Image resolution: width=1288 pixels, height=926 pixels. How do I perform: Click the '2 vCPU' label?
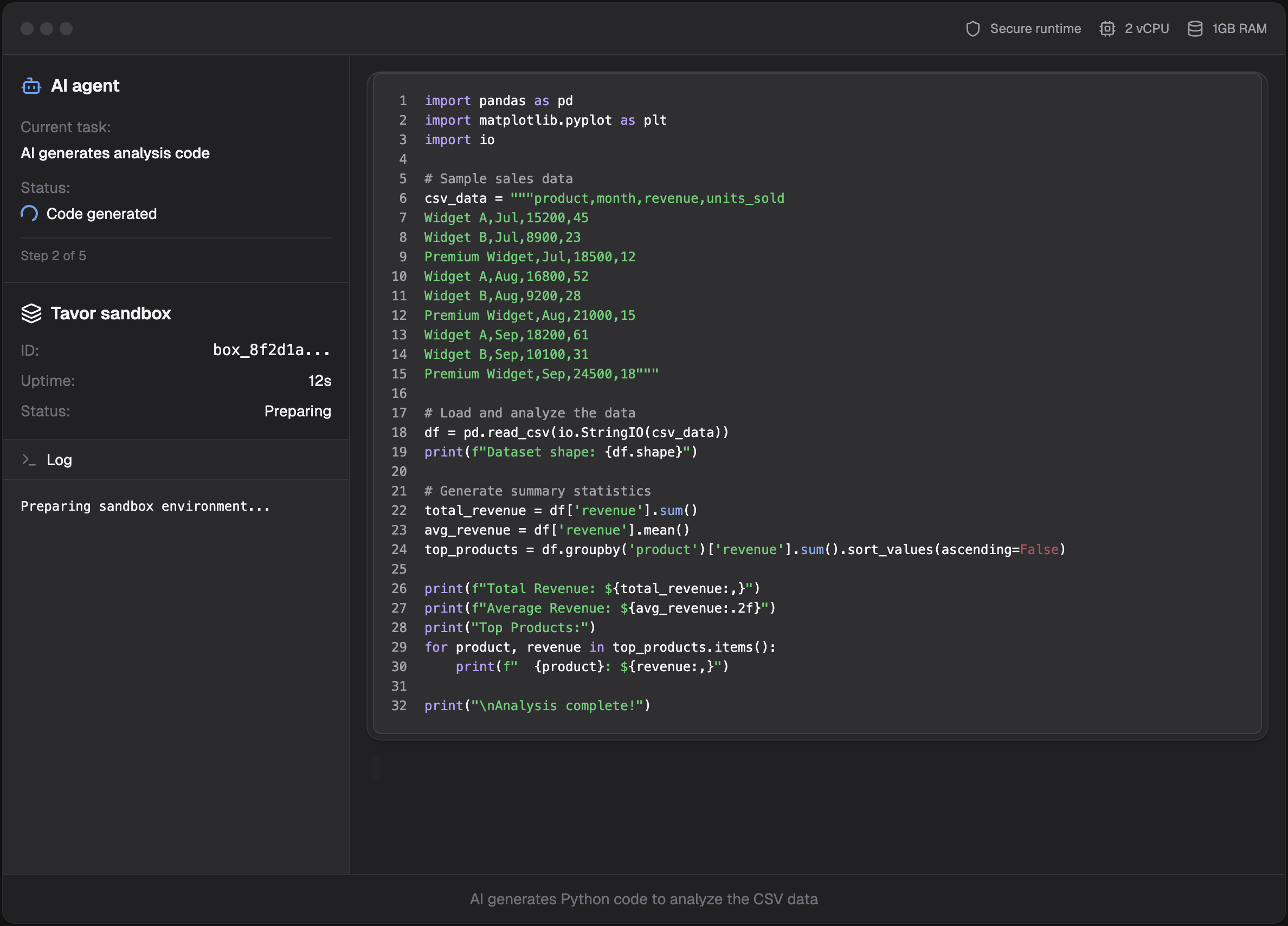[x=1147, y=28]
